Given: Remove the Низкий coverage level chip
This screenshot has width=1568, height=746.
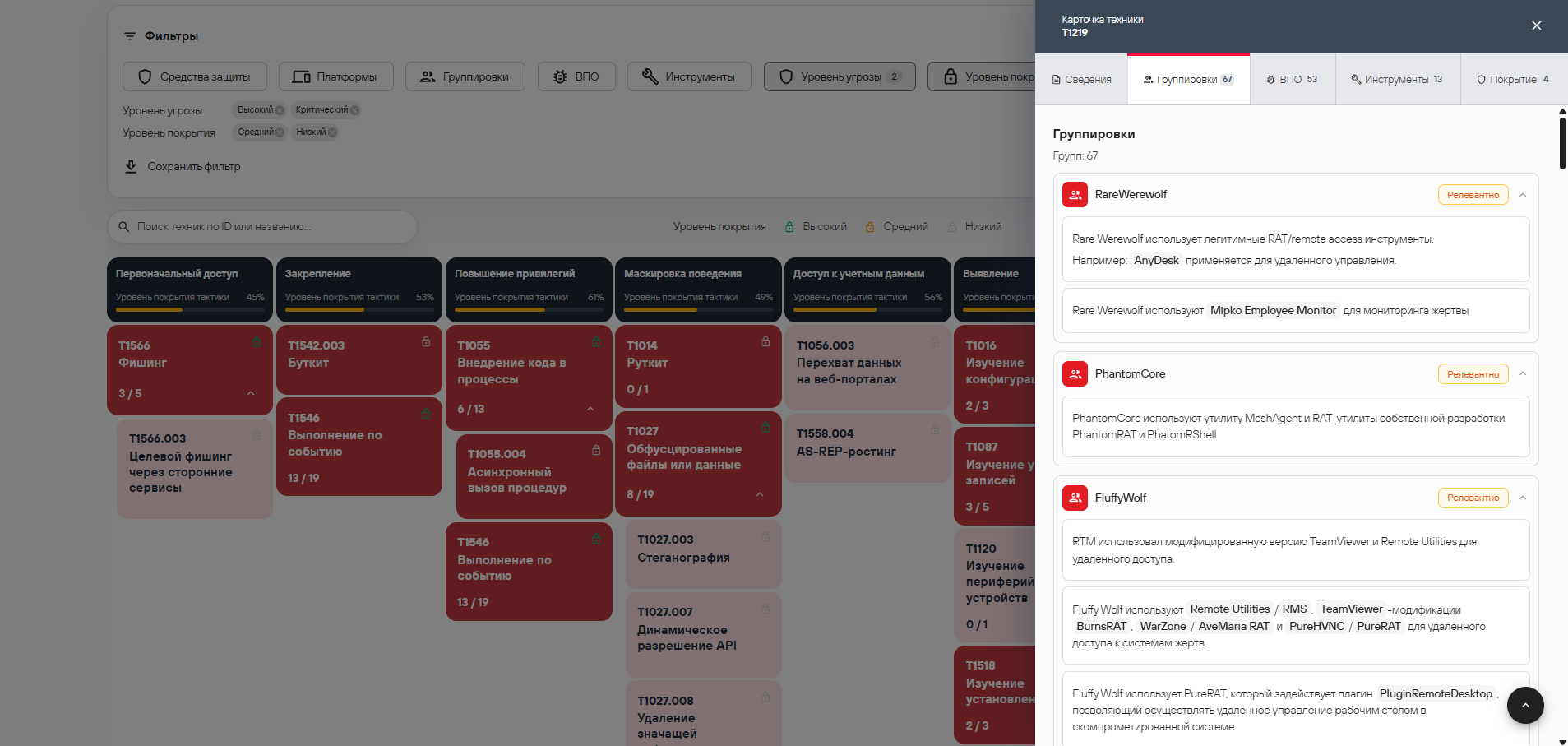Looking at the screenshot, I should 332,132.
